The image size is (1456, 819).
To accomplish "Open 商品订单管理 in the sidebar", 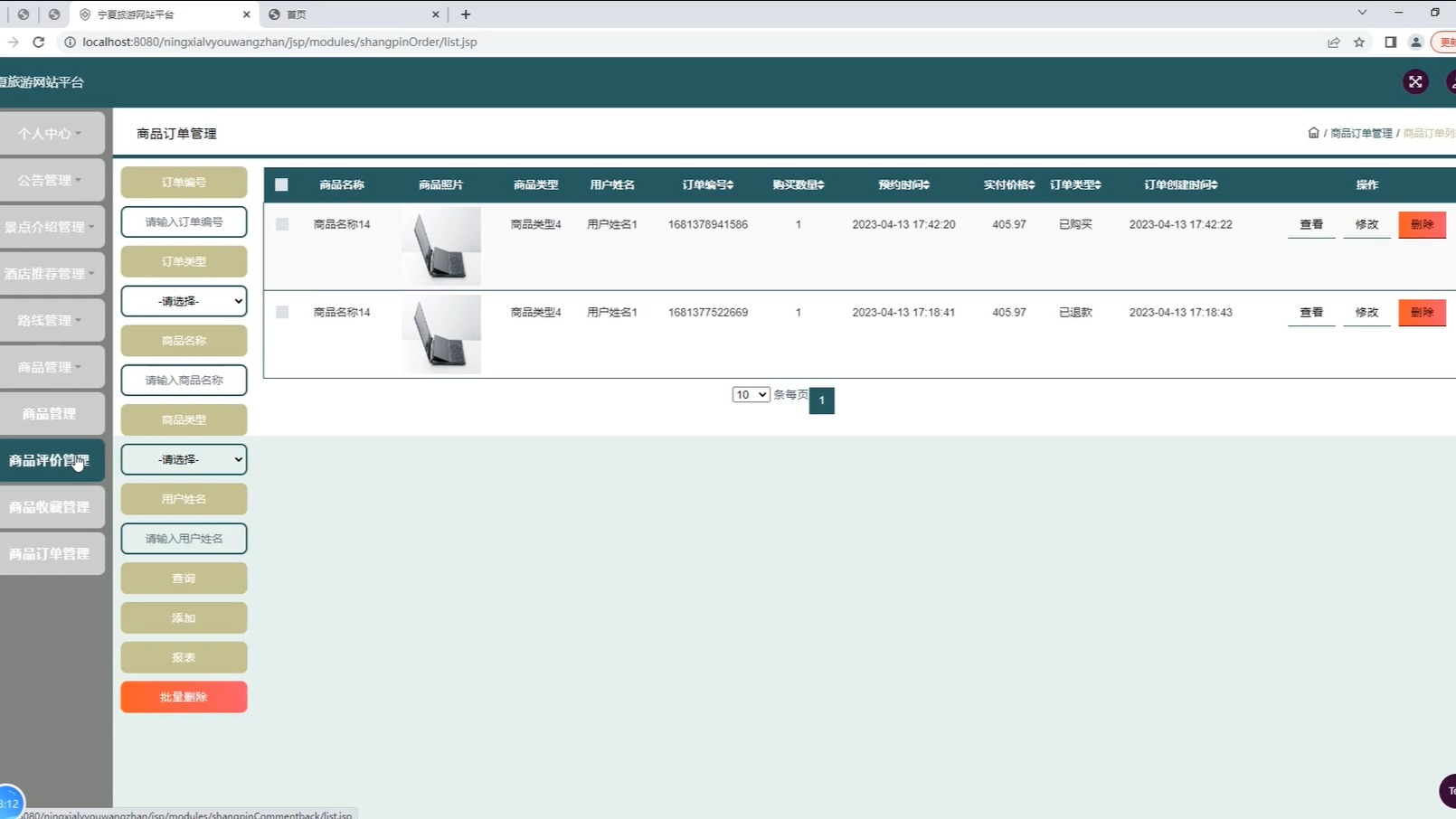I will pyautogui.click(x=51, y=554).
